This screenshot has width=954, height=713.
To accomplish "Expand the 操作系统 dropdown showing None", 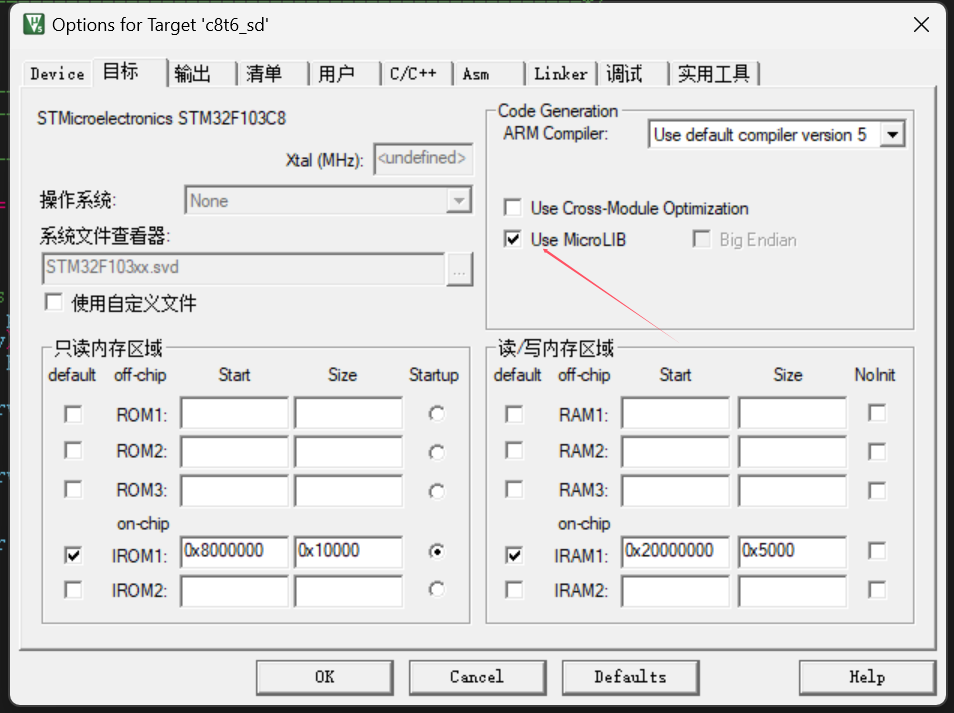I will click(x=459, y=200).
